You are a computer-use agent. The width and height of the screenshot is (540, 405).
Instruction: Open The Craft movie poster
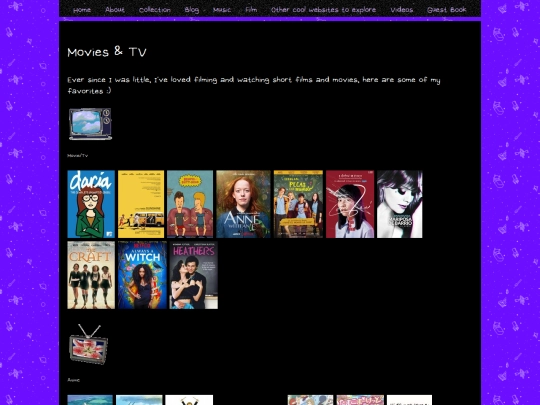(x=91, y=275)
